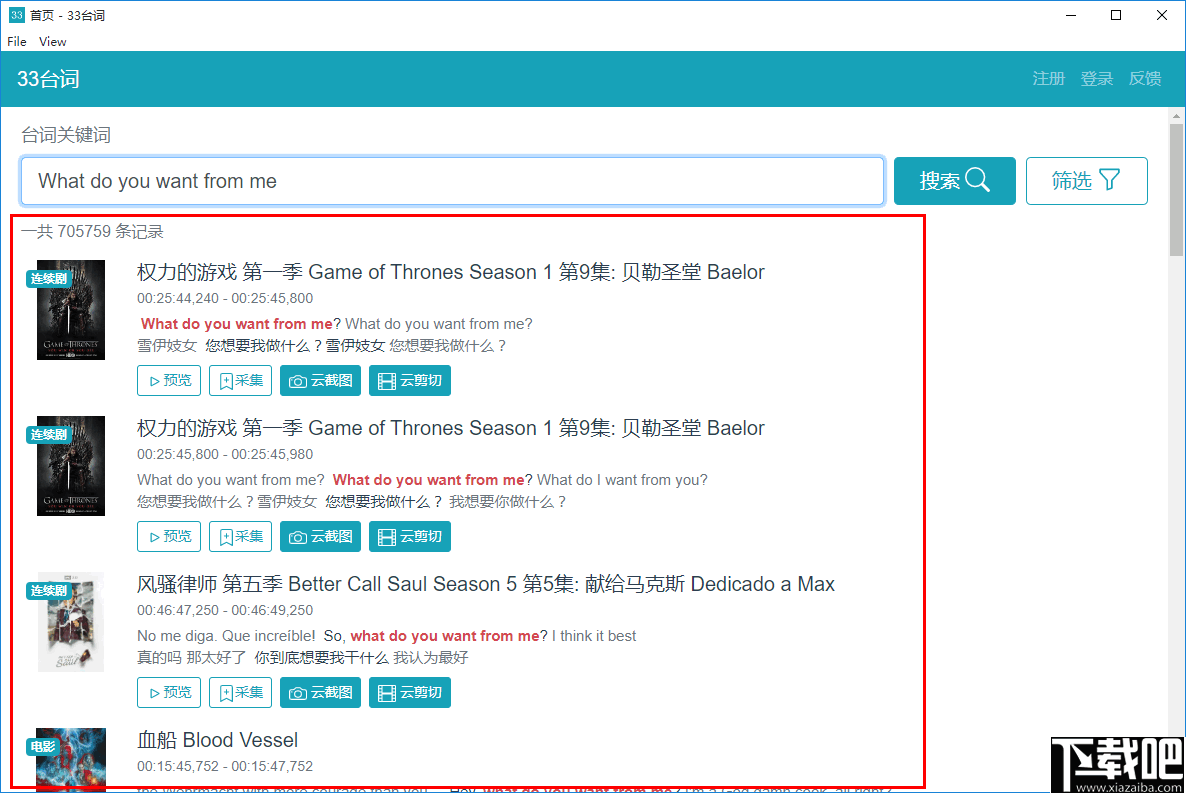The image size is (1186, 793).
Task: Click 预览 preview for Better Call Saul result
Action: pyautogui.click(x=169, y=692)
